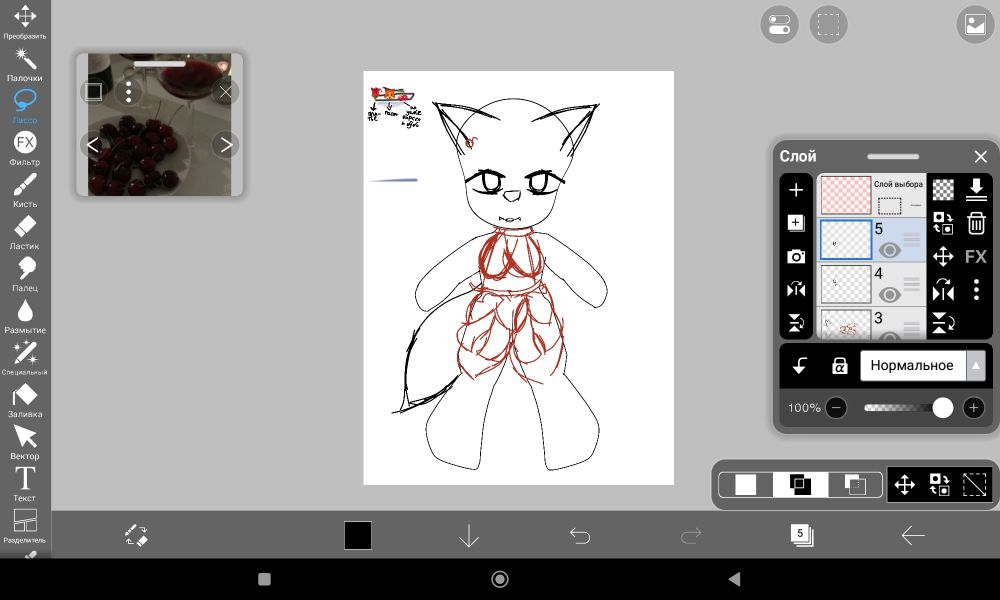This screenshot has height=600, width=1000.
Task: Flip layer horizontally left icon
Action: pos(796,290)
